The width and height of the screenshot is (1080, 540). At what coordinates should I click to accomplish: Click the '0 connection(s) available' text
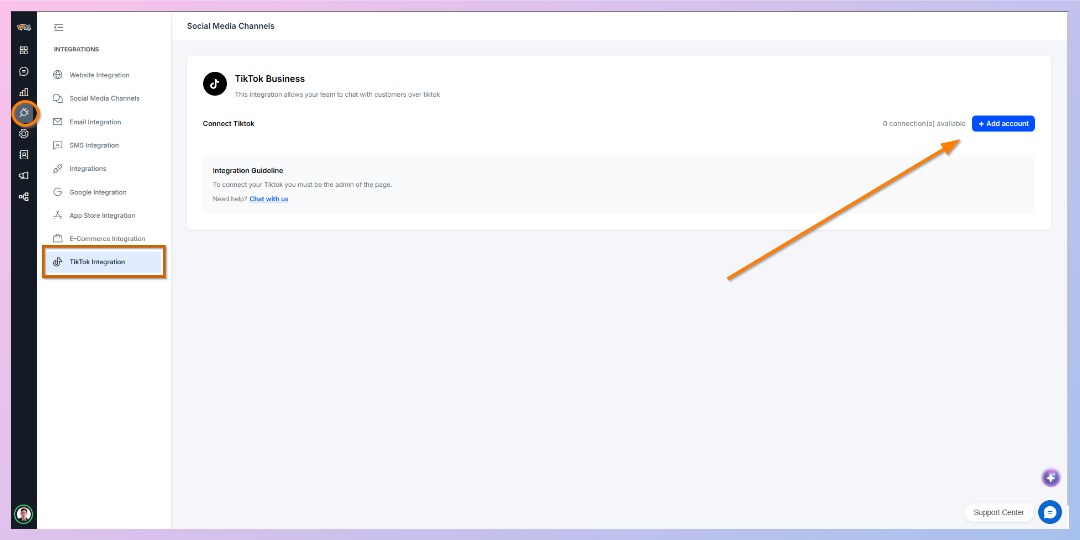(x=924, y=124)
